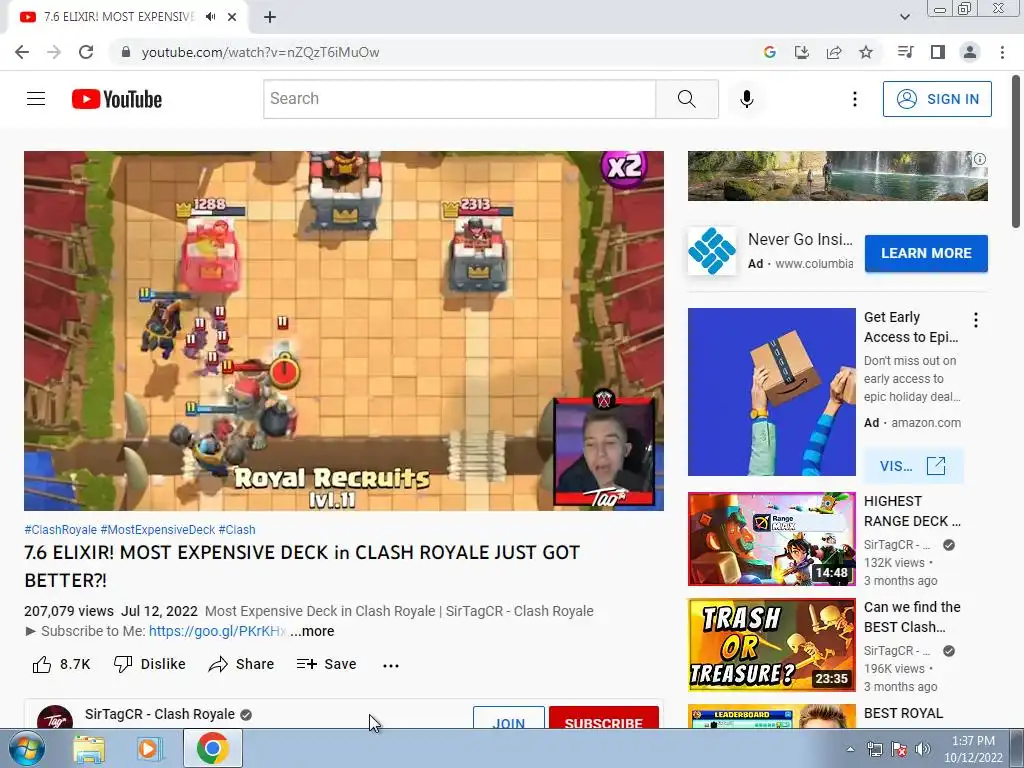Image resolution: width=1024 pixels, height=768 pixels.
Task: Click the Google icon in address bar
Action: tap(769, 52)
